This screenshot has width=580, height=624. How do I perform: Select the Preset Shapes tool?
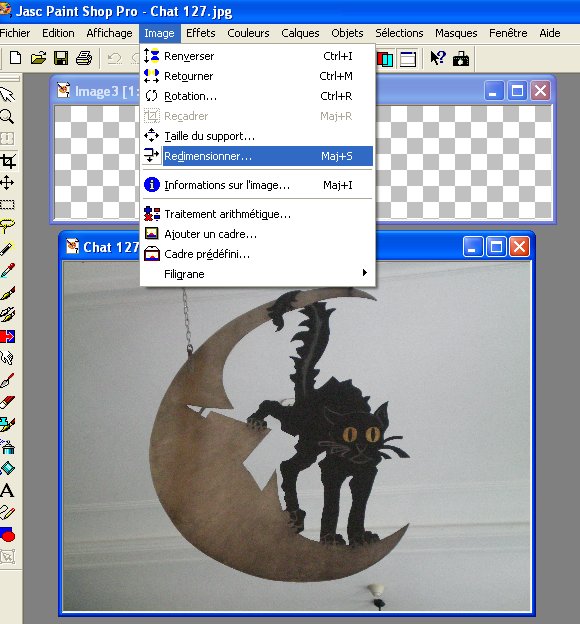tap(7, 534)
